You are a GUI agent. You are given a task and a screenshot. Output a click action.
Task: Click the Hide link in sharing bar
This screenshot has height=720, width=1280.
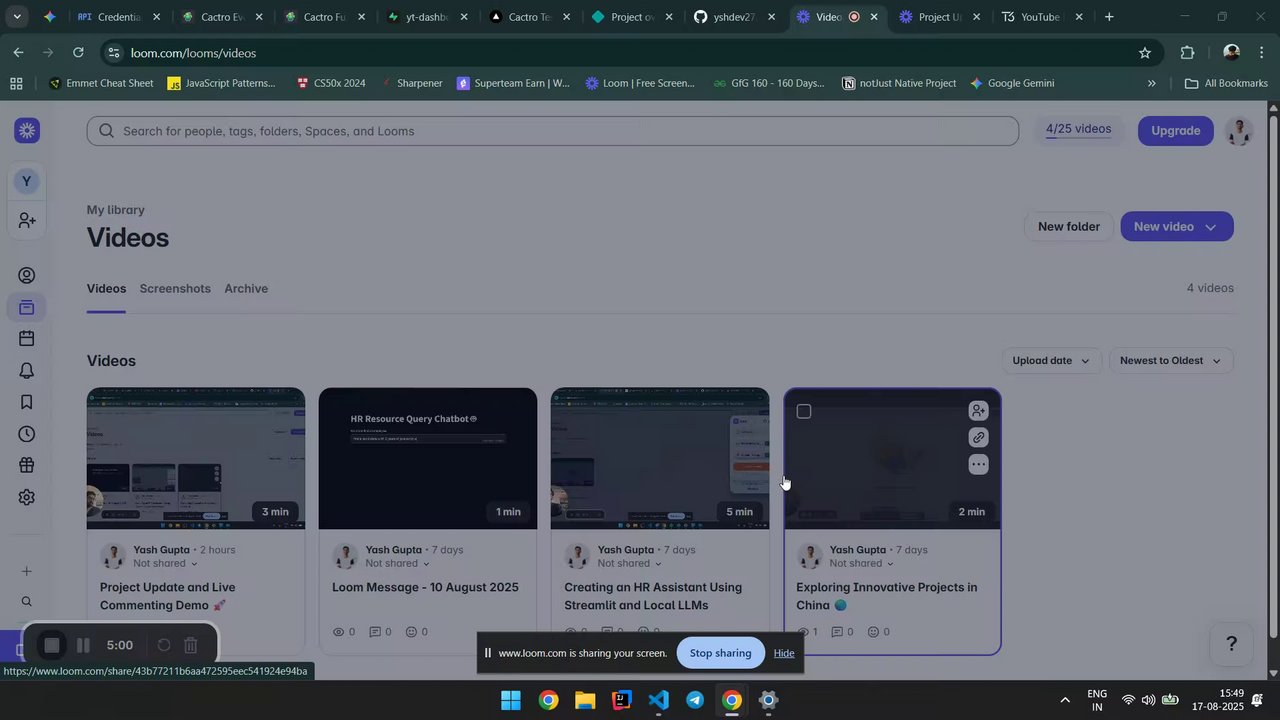pyautogui.click(x=784, y=653)
